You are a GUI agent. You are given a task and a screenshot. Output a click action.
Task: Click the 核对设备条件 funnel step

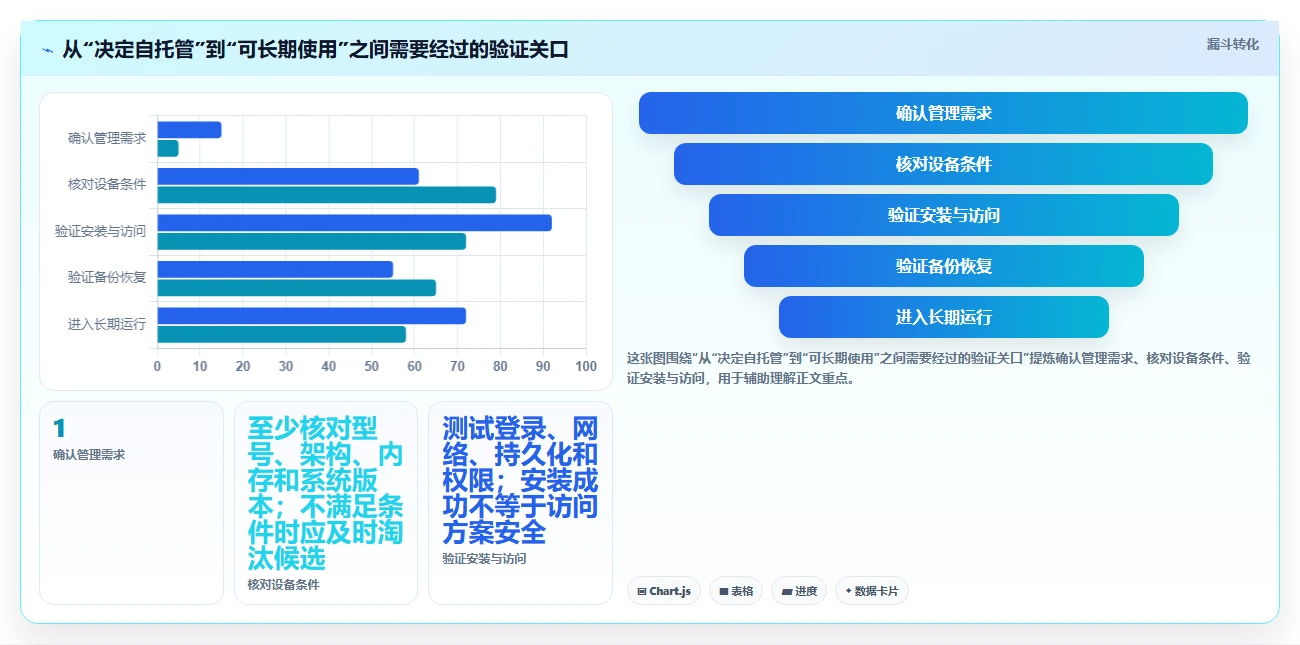tap(943, 164)
